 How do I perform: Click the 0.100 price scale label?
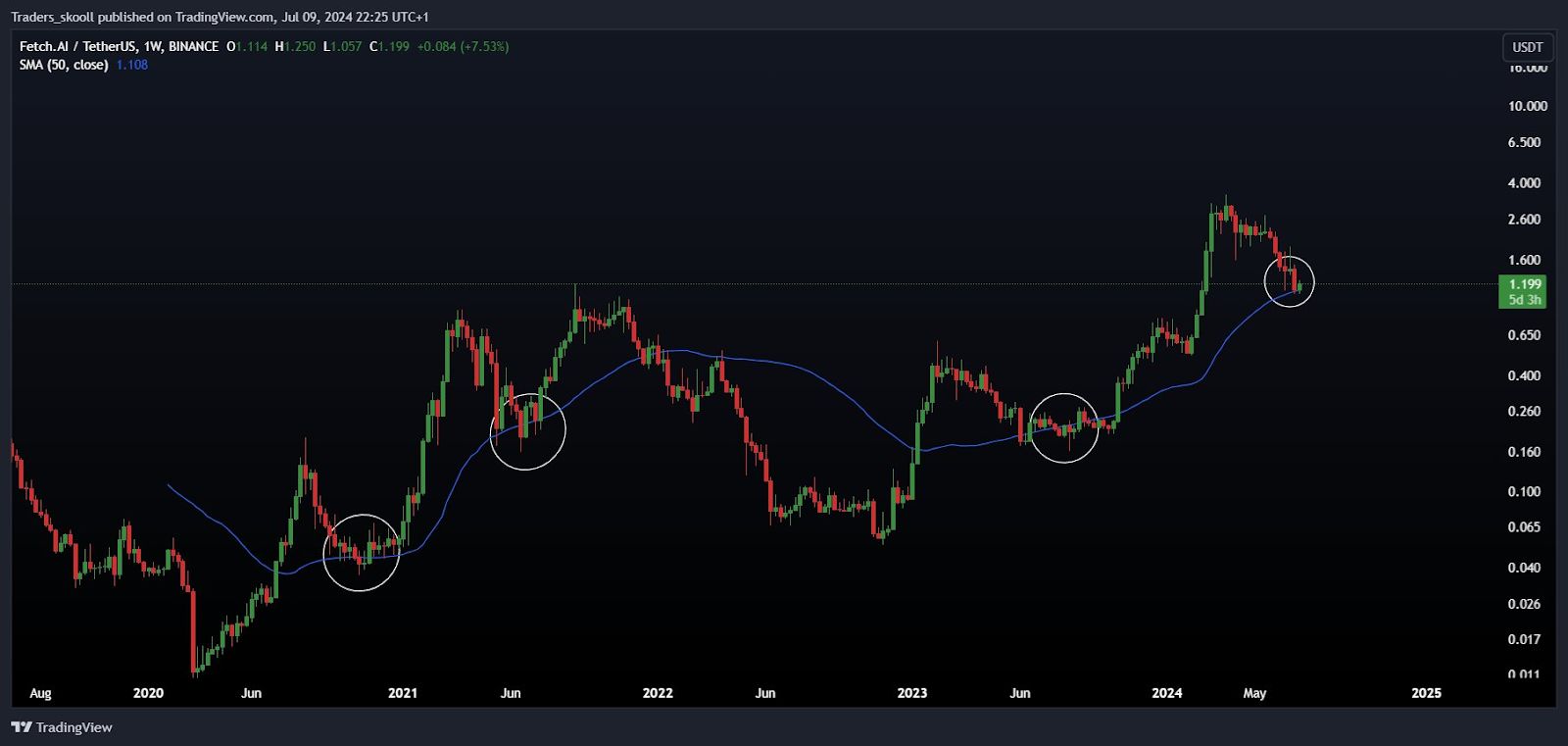click(1524, 492)
